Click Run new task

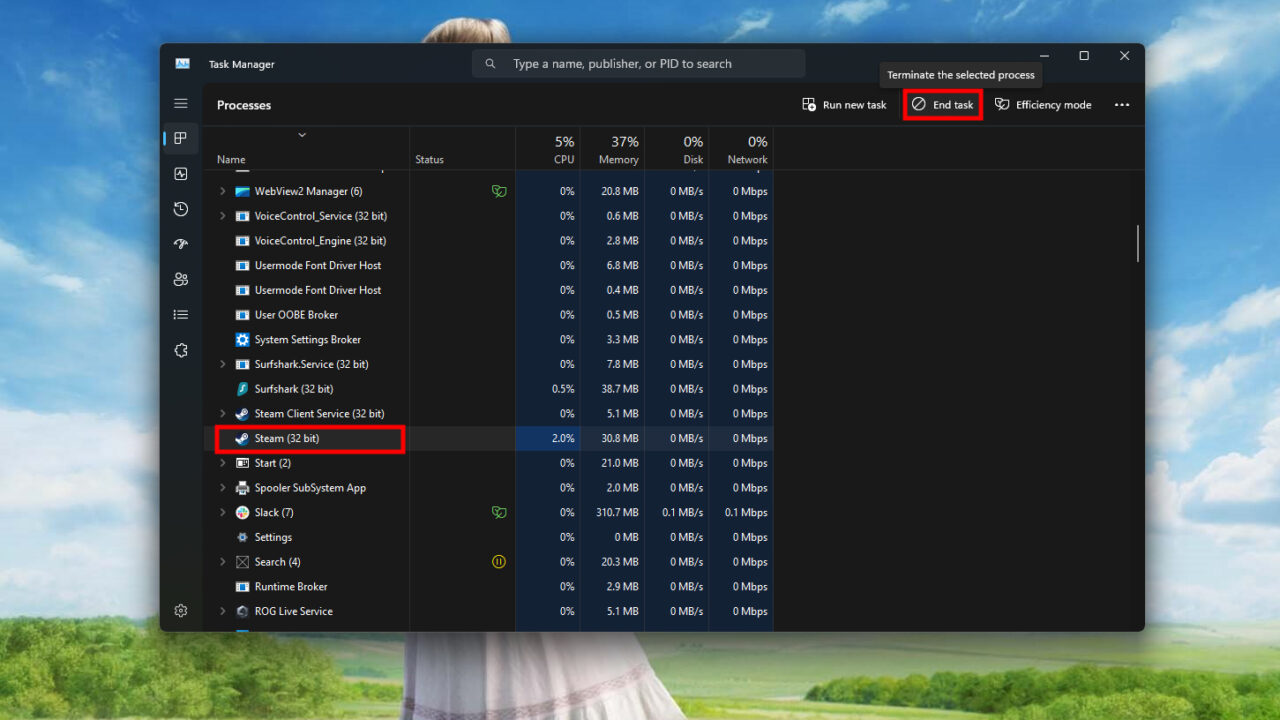[844, 104]
